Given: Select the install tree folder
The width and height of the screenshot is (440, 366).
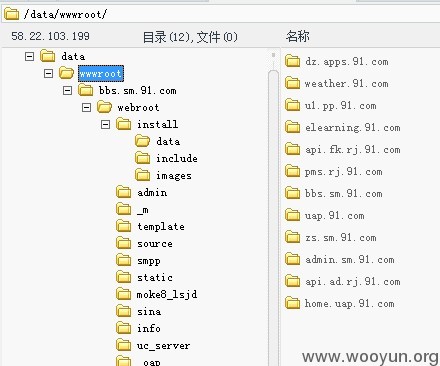Looking at the screenshot, I should [x=157, y=124].
